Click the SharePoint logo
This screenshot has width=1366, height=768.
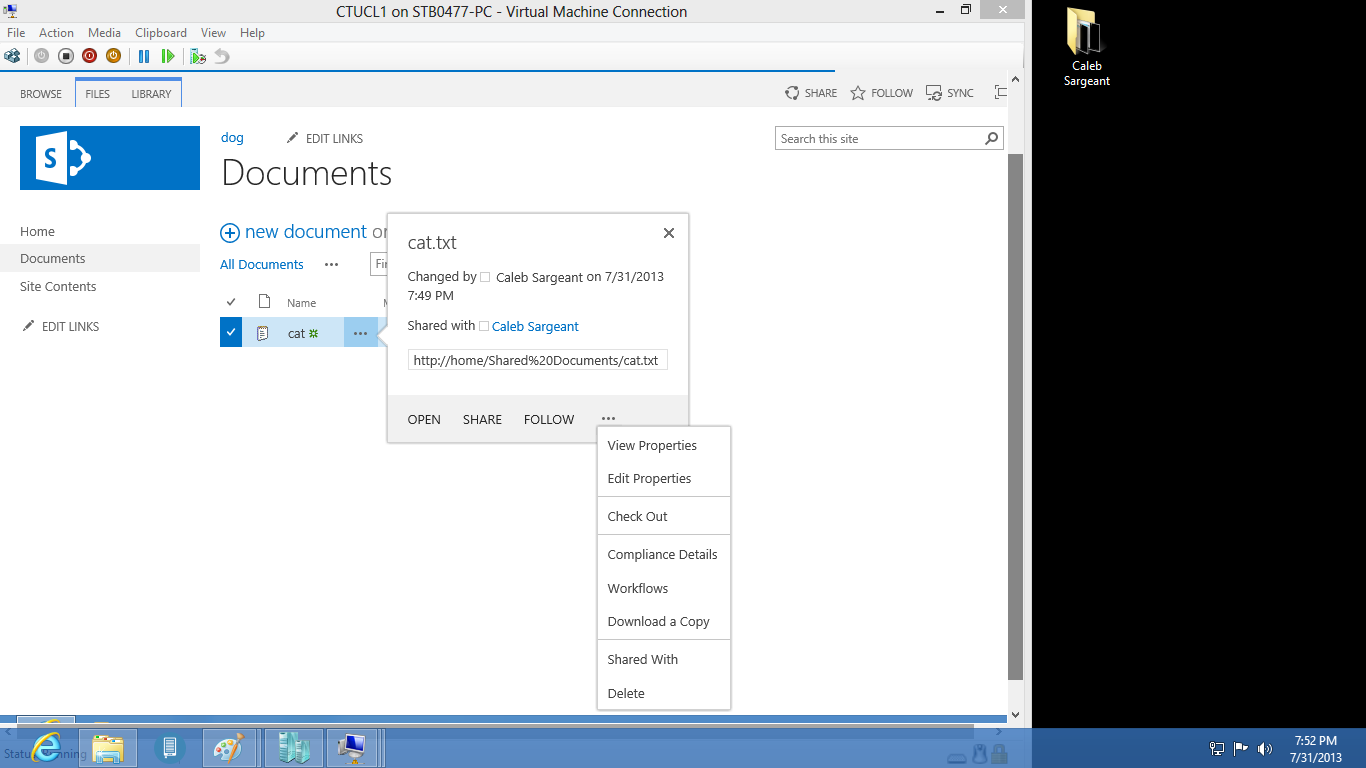pos(110,158)
